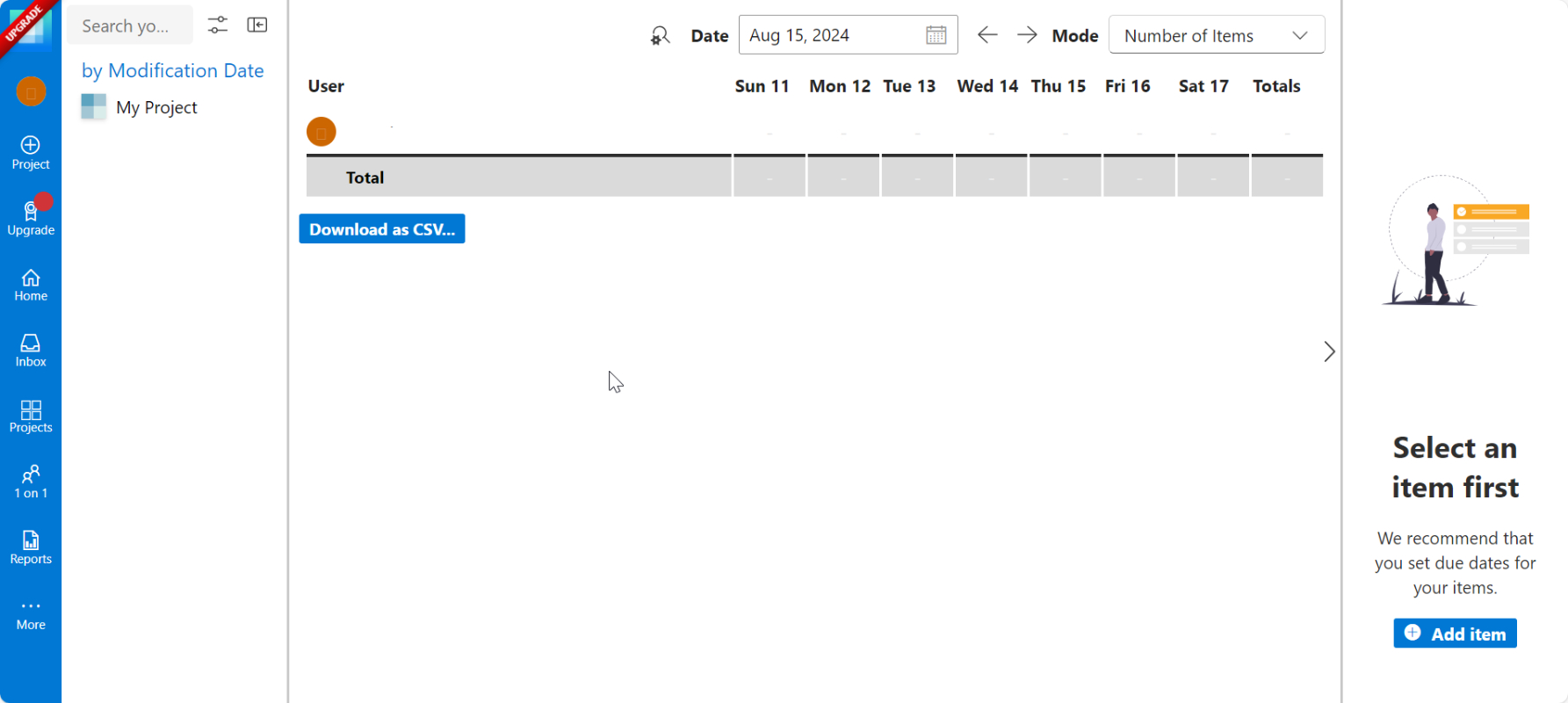
Task: Click the user filter icon beside Date
Action: pos(660,35)
